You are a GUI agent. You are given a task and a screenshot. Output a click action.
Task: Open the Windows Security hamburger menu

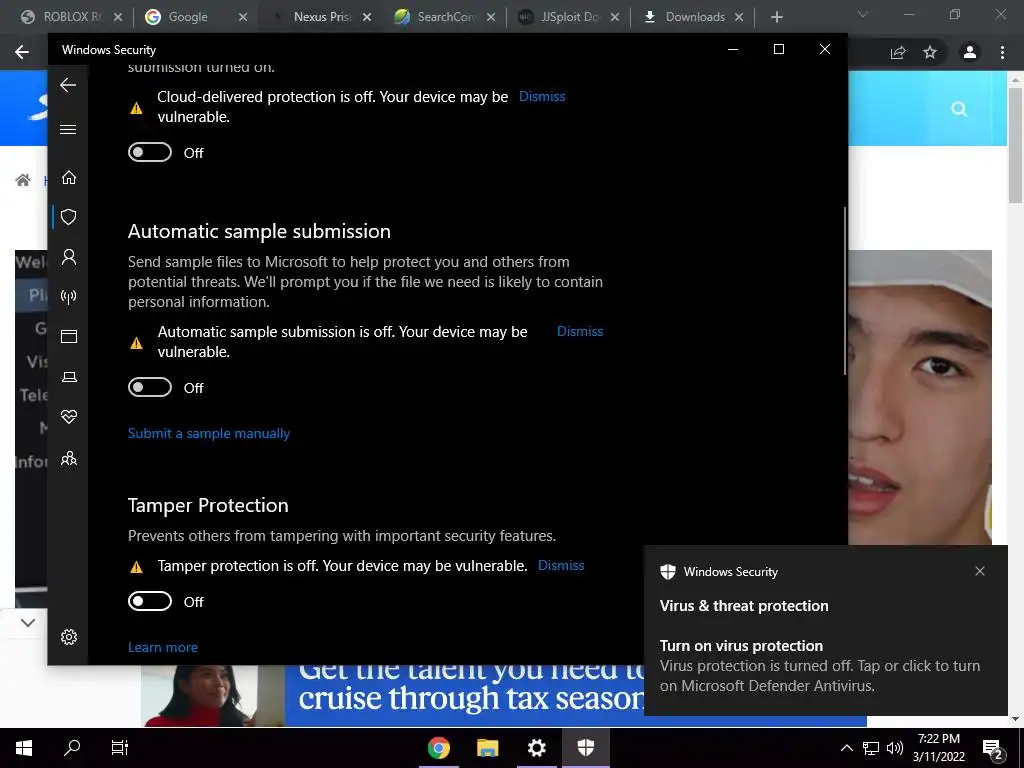(68, 129)
